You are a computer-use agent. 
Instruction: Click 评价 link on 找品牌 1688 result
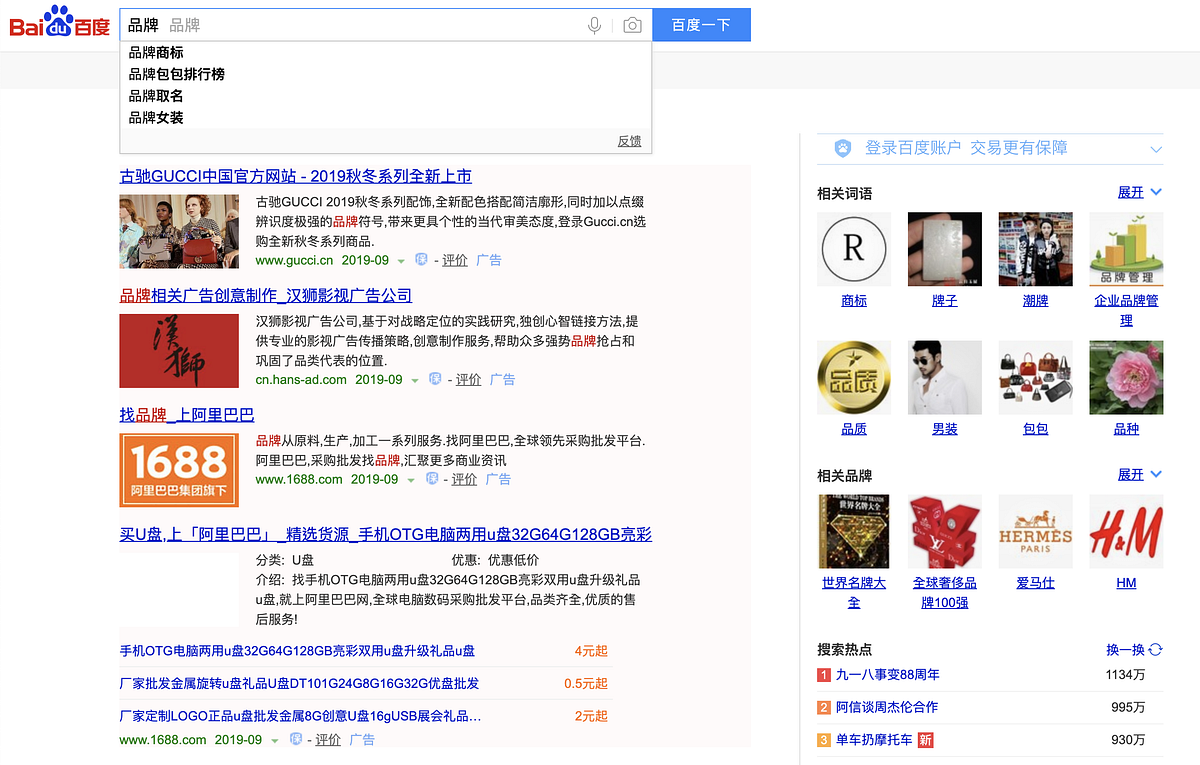coord(464,479)
